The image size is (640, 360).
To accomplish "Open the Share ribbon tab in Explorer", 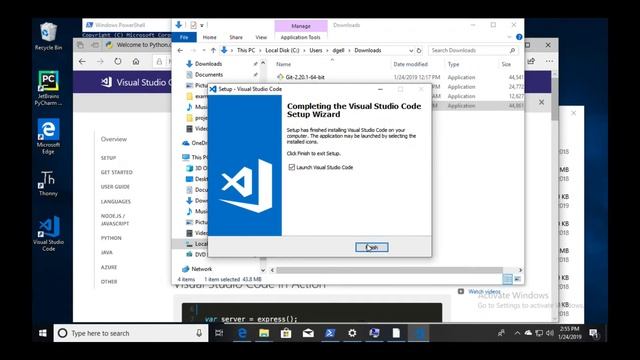I will pyautogui.click(x=236, y=37).
